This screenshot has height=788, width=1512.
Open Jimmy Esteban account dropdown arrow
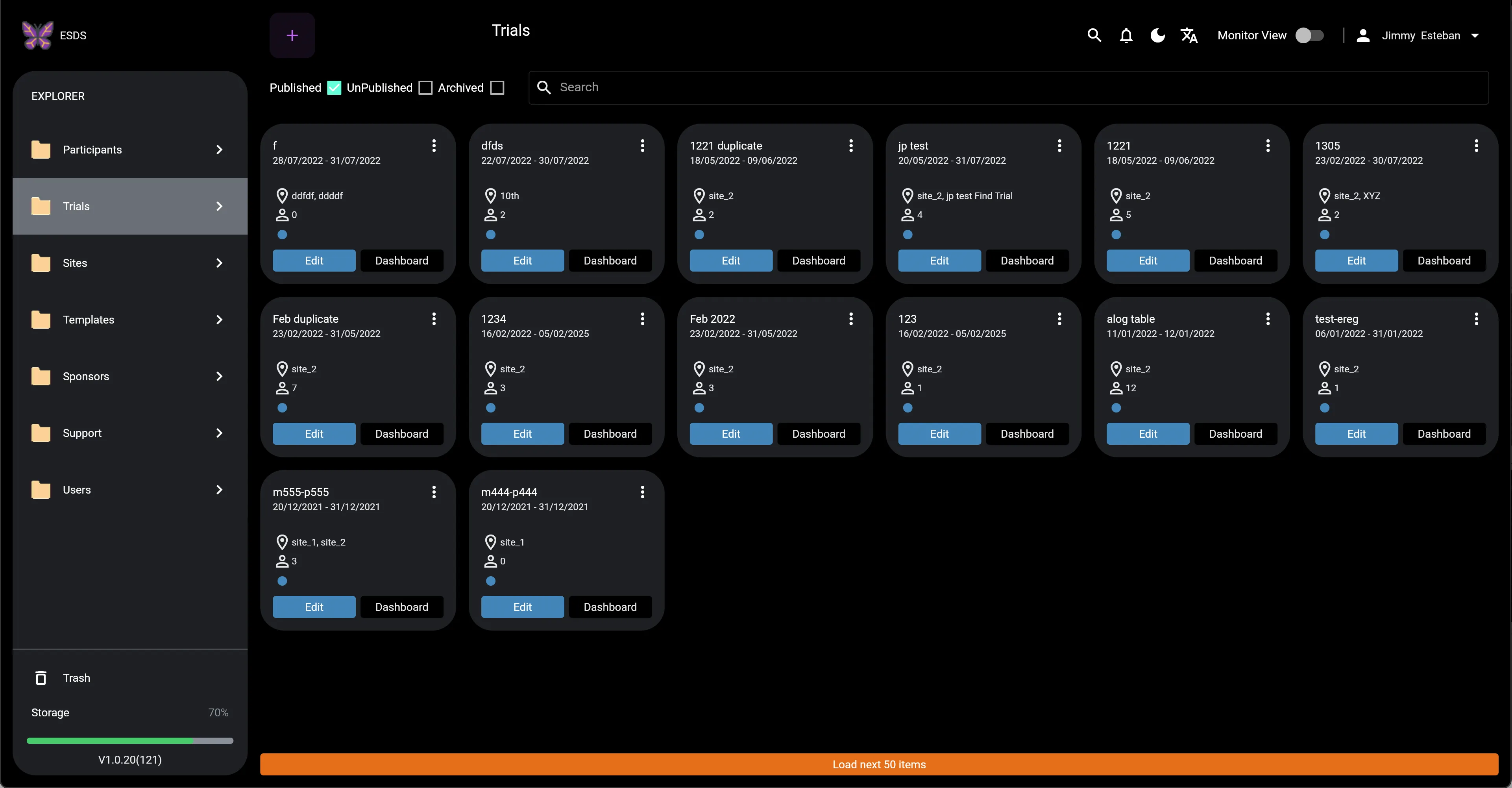(x=1475, y=35)
